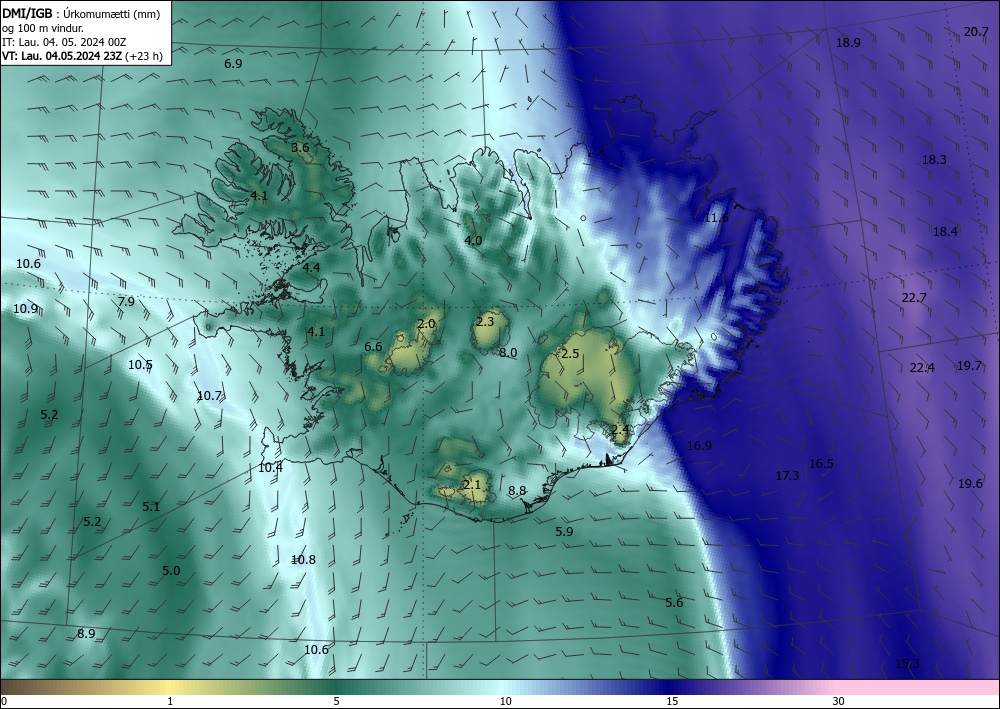The width and height of the screenshot is (1000, 709).
Task: Click the 7.9 value on the map
Action: pyautogui.click(x=126, y=302)
